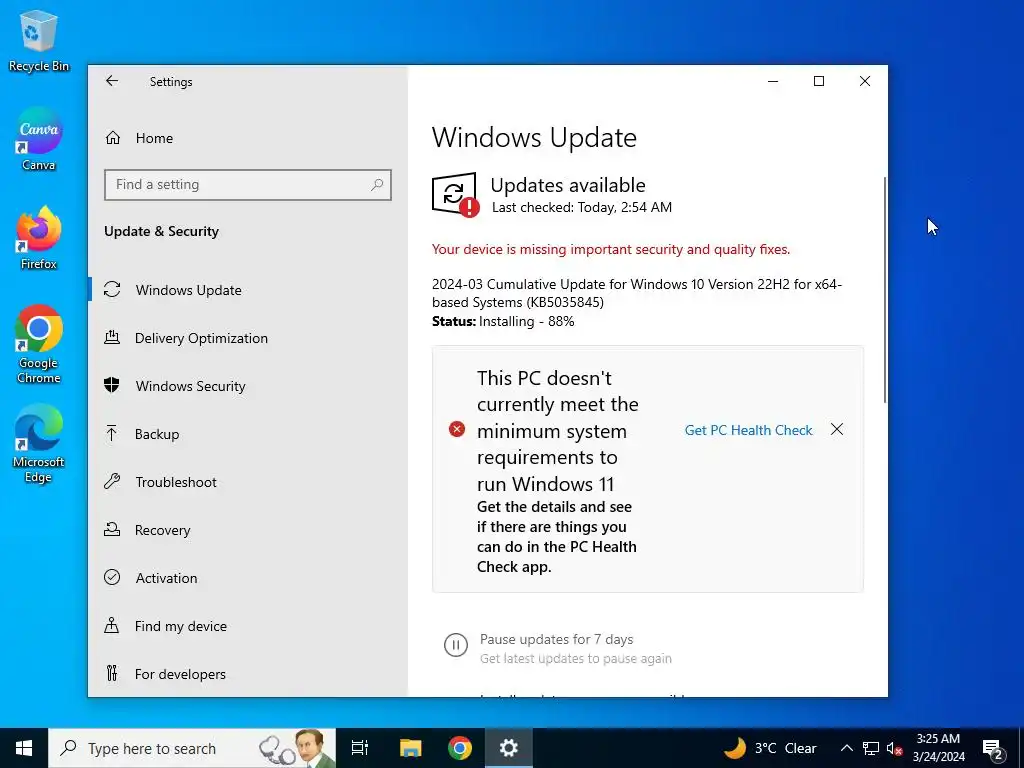Select the Canva desktop shortcut
This screenshot has width=1024, height=768.
tap(39, 140)
